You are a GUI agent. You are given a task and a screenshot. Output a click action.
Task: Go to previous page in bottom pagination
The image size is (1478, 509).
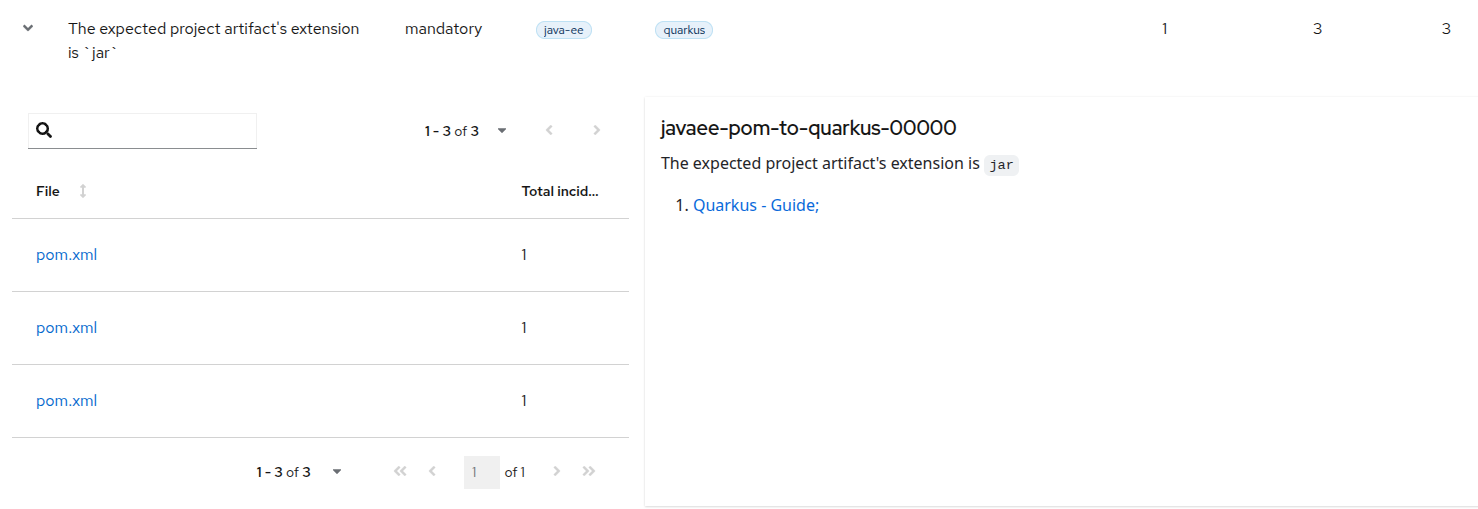432,472
